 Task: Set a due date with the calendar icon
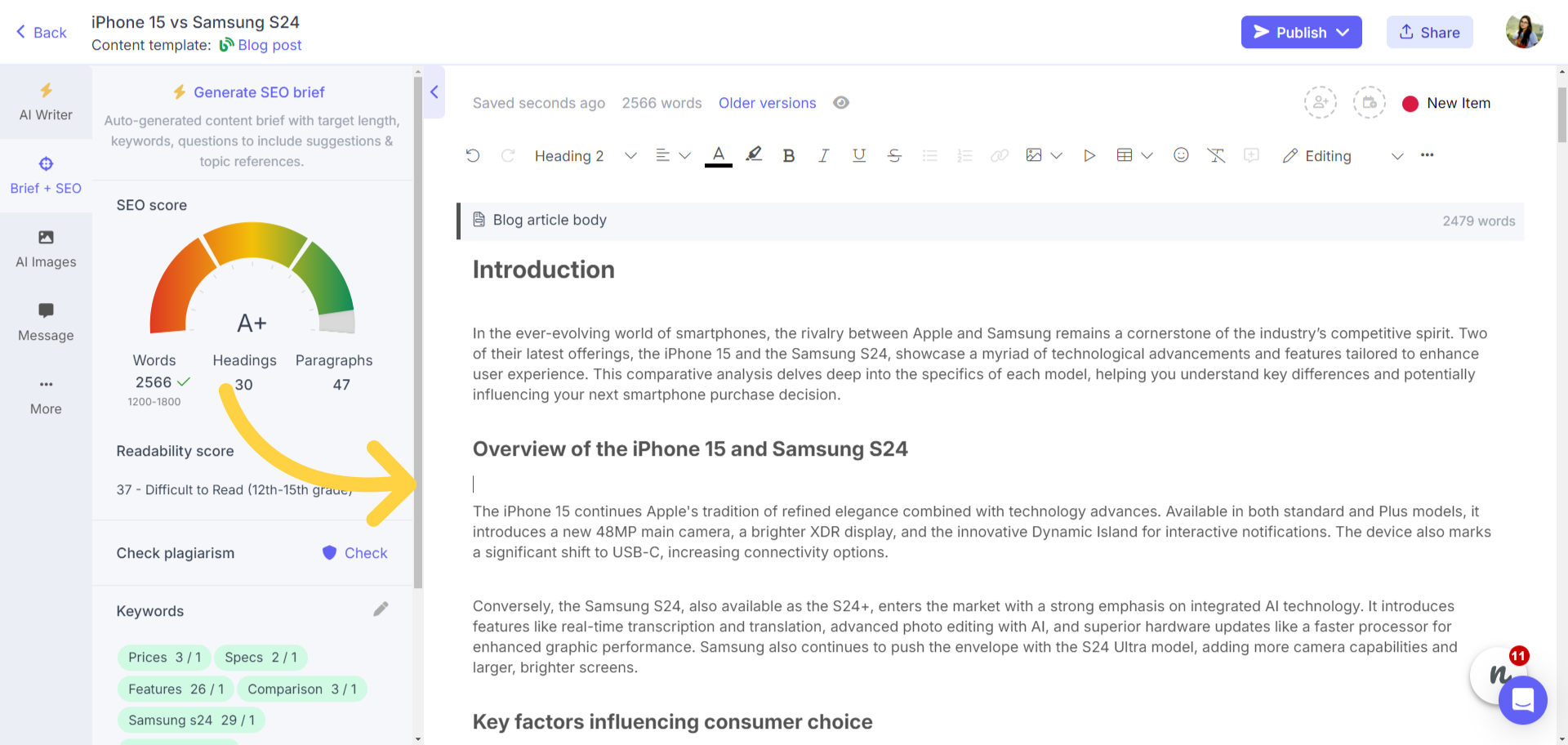[1370, 103]
